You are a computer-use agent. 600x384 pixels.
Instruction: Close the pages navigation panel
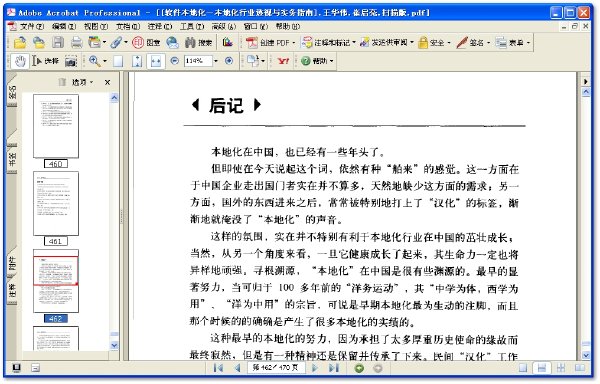(108, 82)
